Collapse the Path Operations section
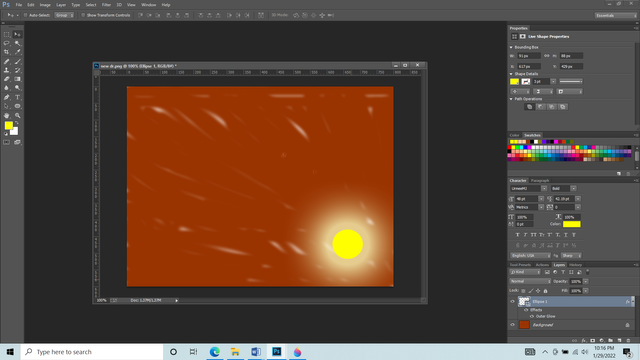Screen dimensions: 640x360 [x=511, y=99]
